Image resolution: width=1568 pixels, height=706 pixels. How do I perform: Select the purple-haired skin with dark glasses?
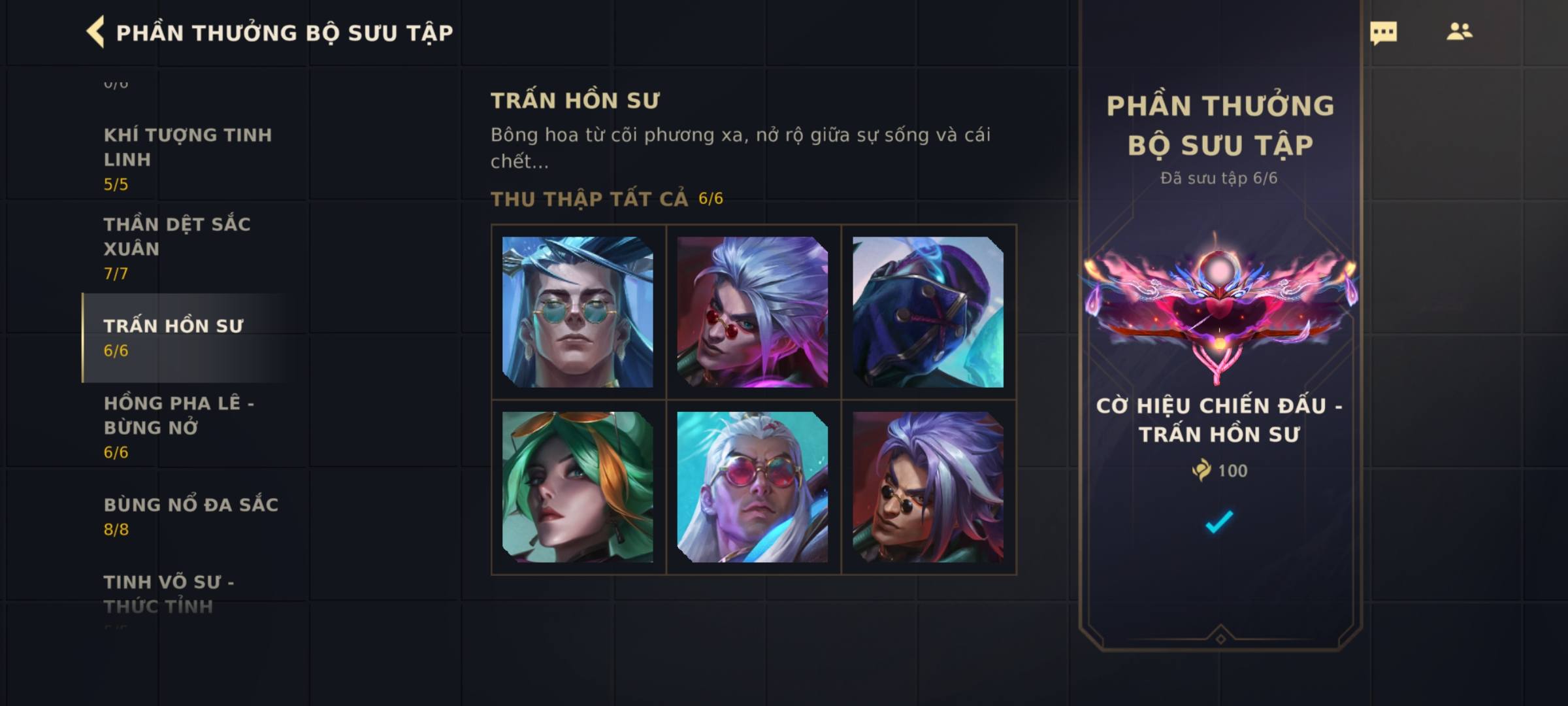click(928, 487)
